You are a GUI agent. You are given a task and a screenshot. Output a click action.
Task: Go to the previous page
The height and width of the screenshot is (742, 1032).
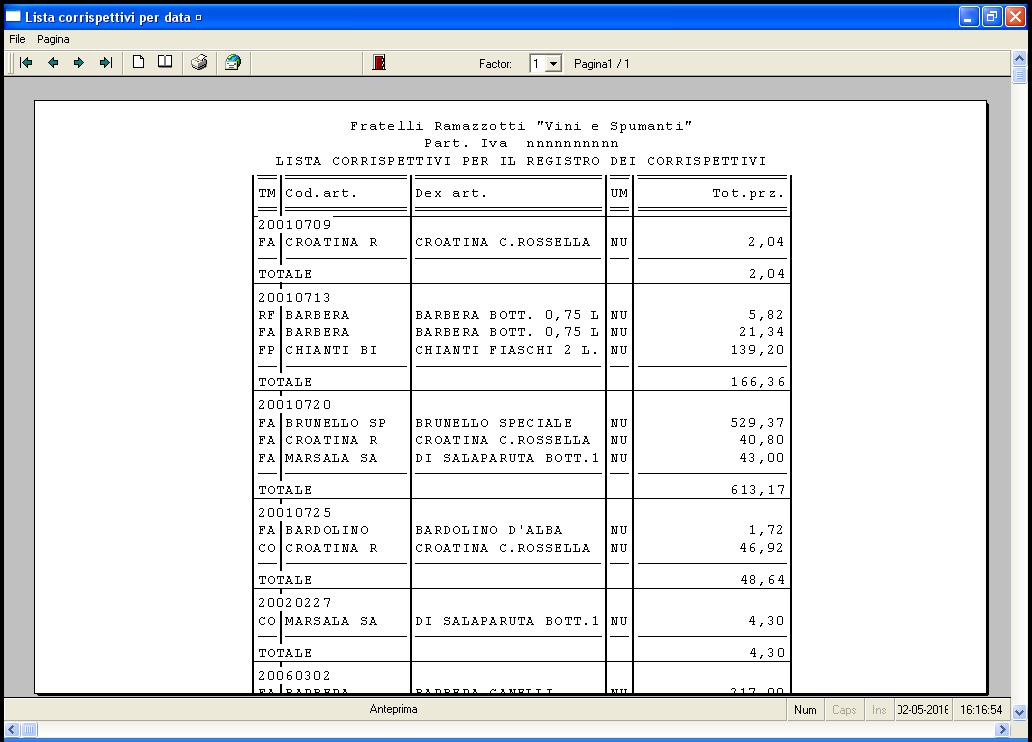click(53, 63)
